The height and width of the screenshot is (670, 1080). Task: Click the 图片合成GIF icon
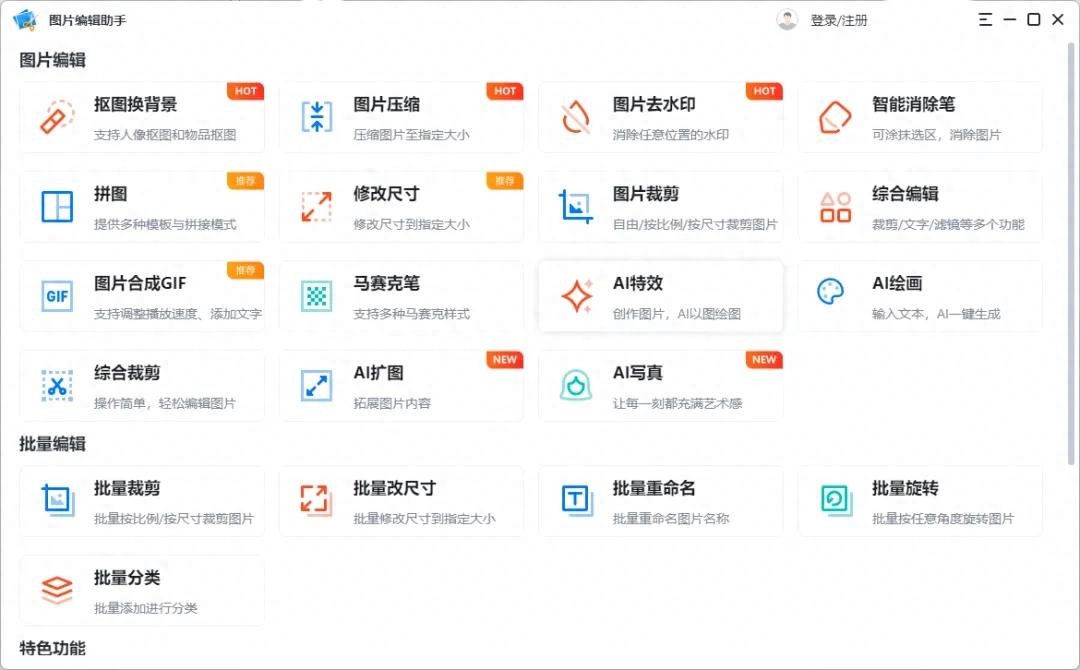(x=57, y=296)
